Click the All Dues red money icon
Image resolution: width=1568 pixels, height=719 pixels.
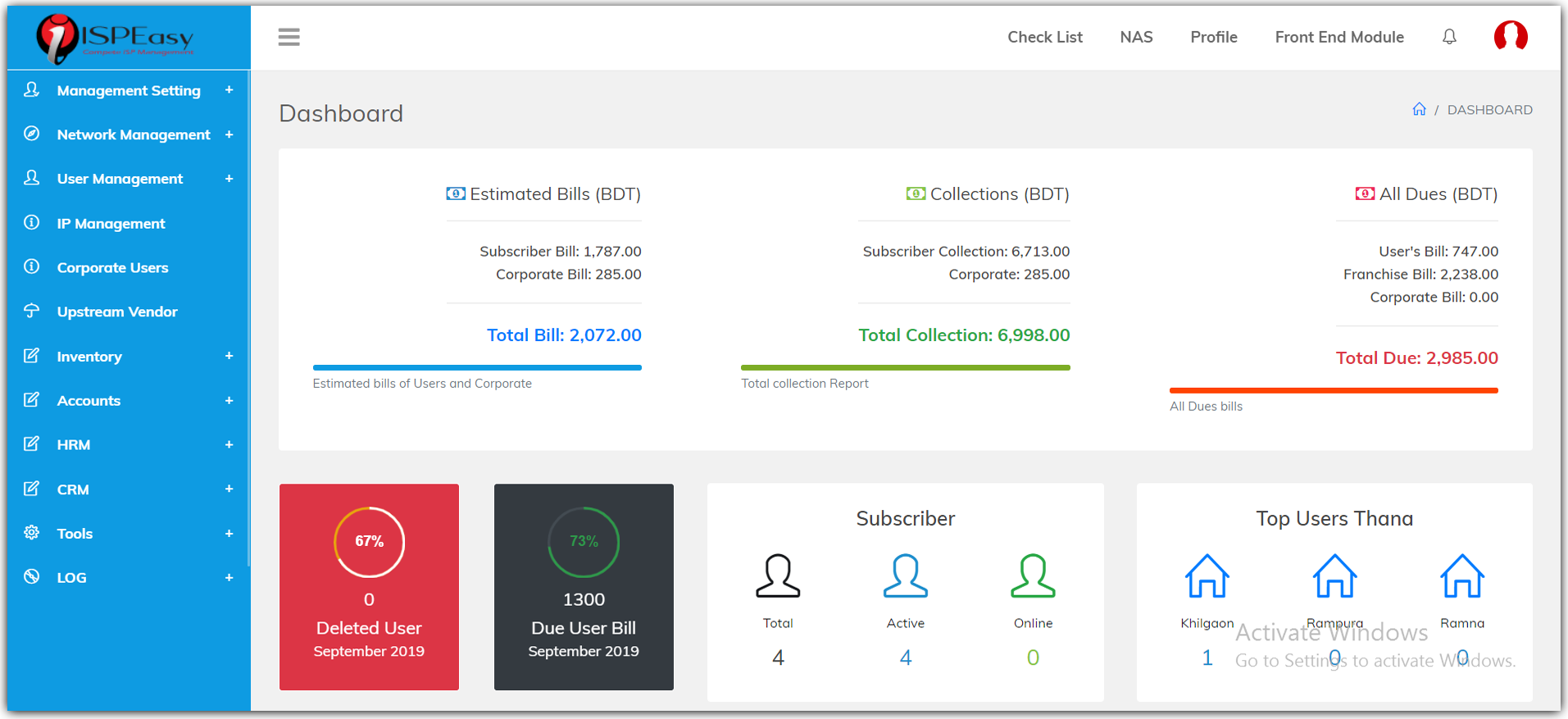(x=1365, y=193)
